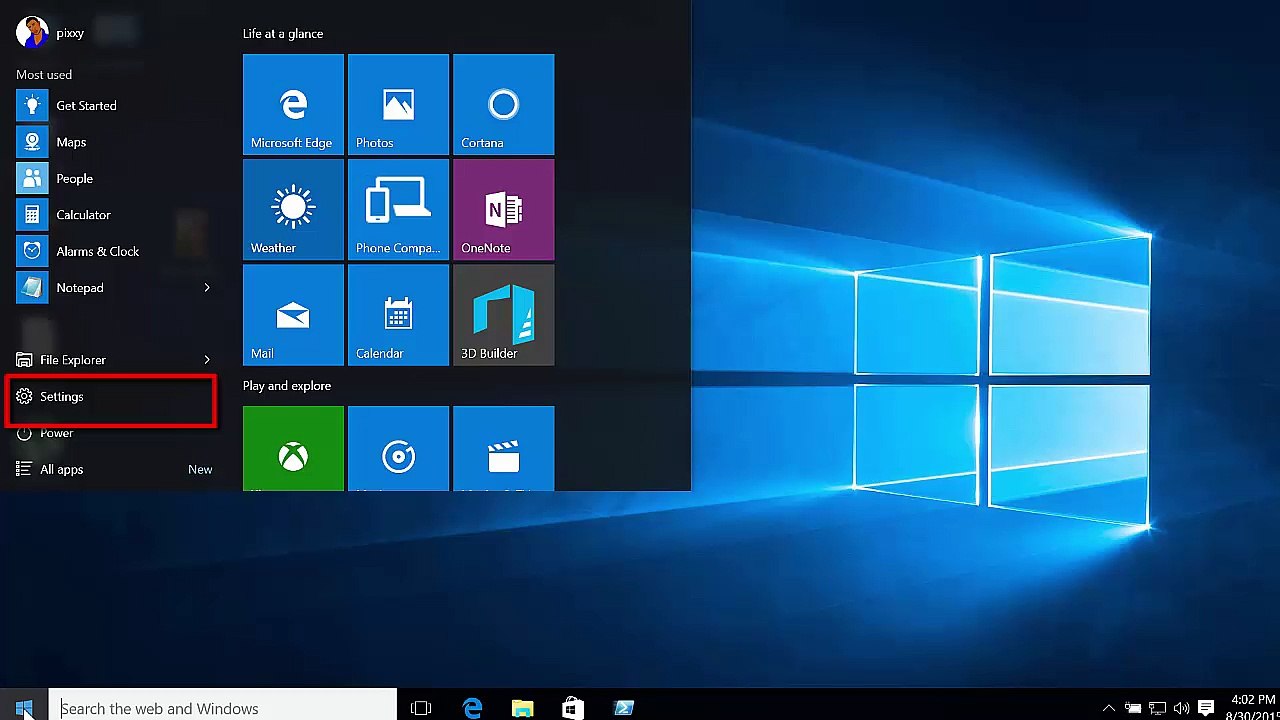The width and height of the screenshot is (1280, 720).
Task: Open Settings from the Start menu
Action: [110, 397]
